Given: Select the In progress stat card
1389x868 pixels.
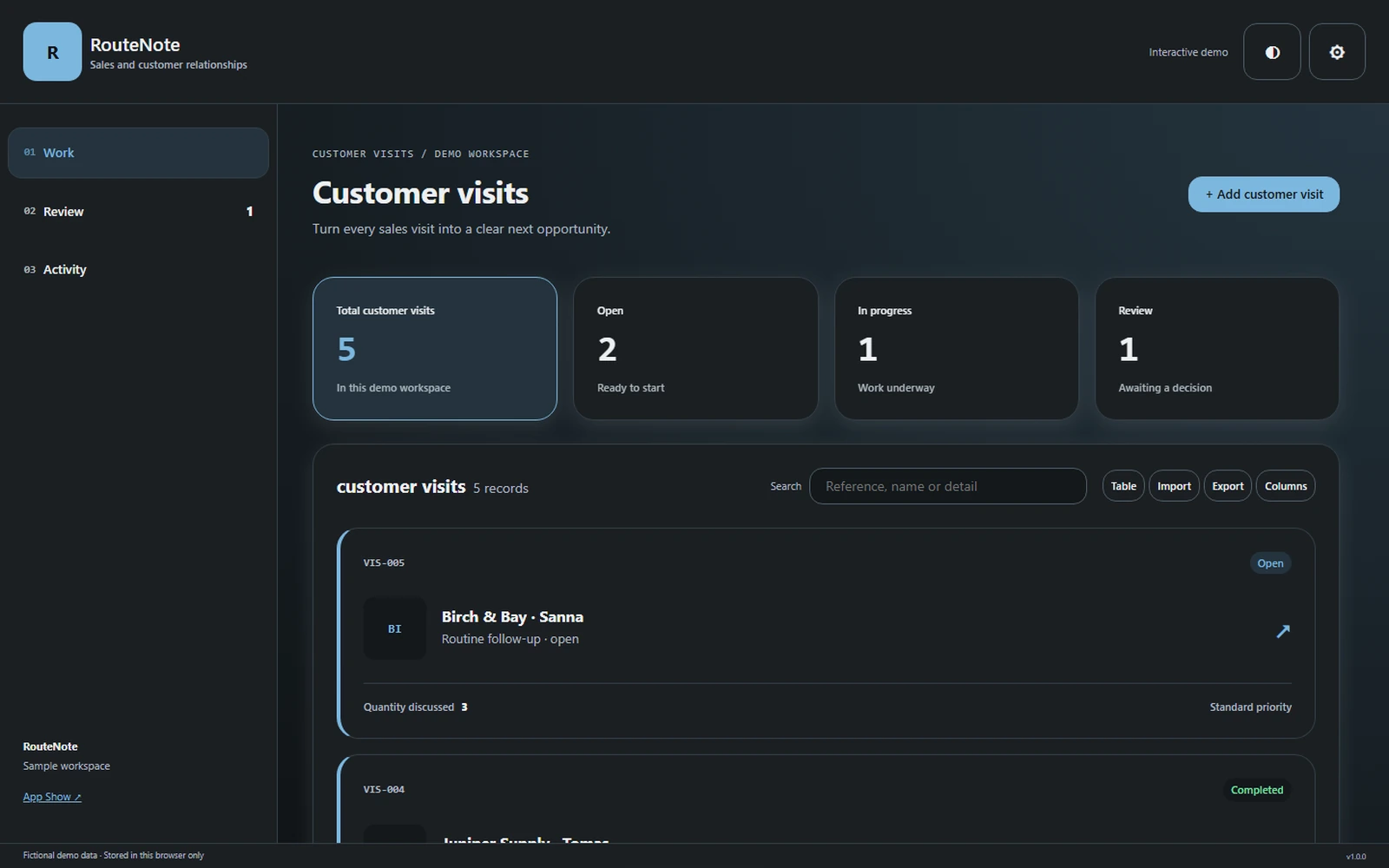Looking at the screenshot, I should tap(956, 348).
